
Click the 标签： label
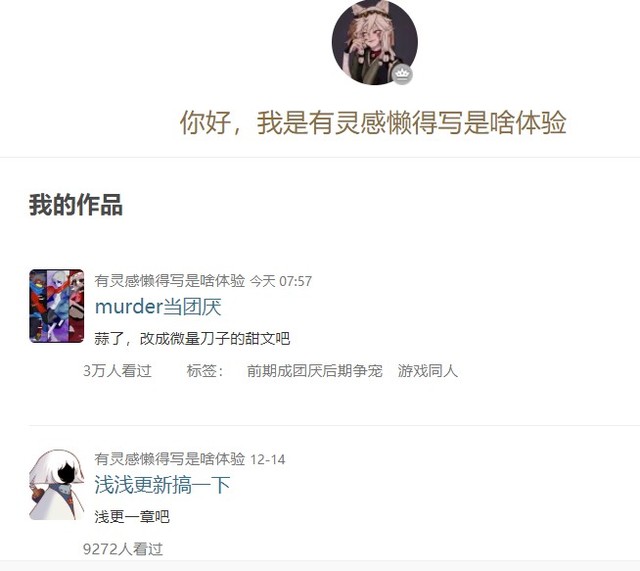pyautogui.click(x=204, y=371)
